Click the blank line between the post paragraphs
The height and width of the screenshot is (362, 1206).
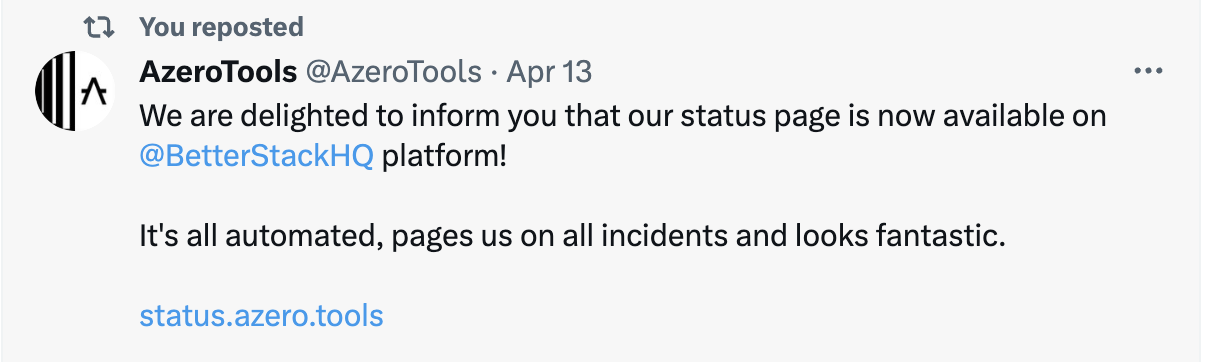click(x=620, y=198)
